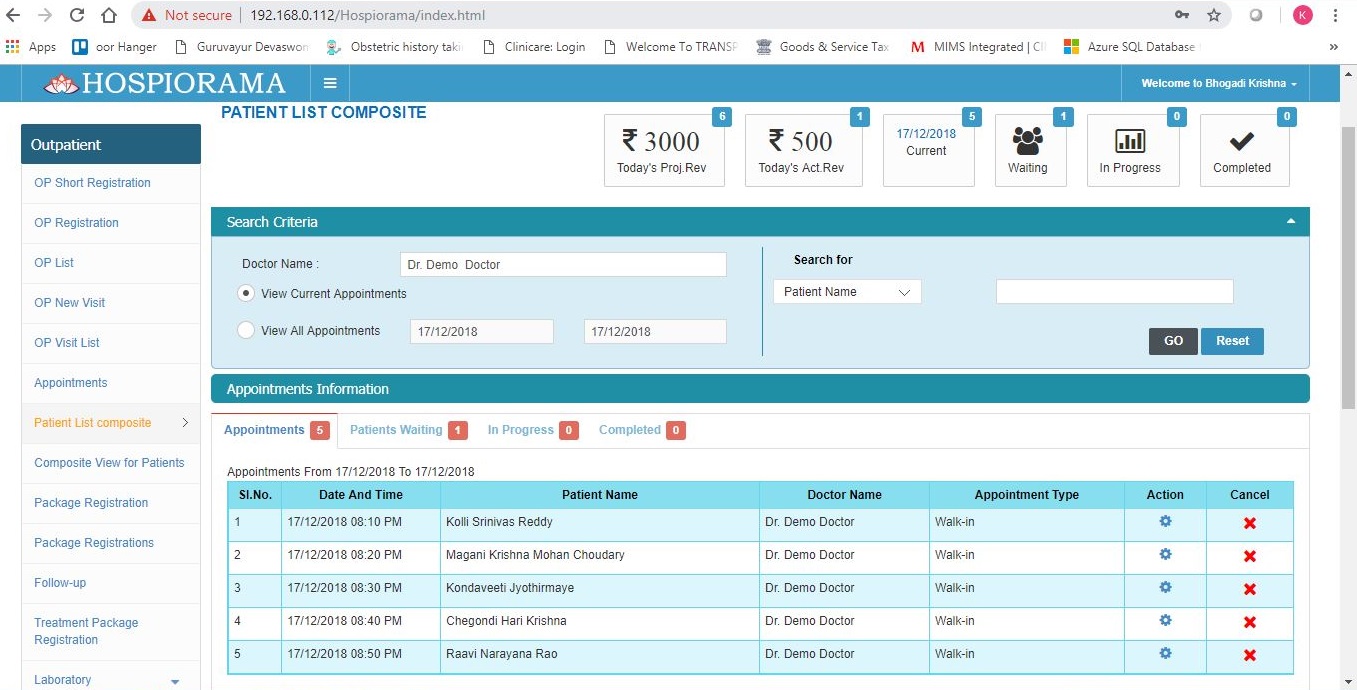Open action gear for Chegondi Hari Krishna
The width and height of the screenshot is (1357, 690).
coord(1165,621)
